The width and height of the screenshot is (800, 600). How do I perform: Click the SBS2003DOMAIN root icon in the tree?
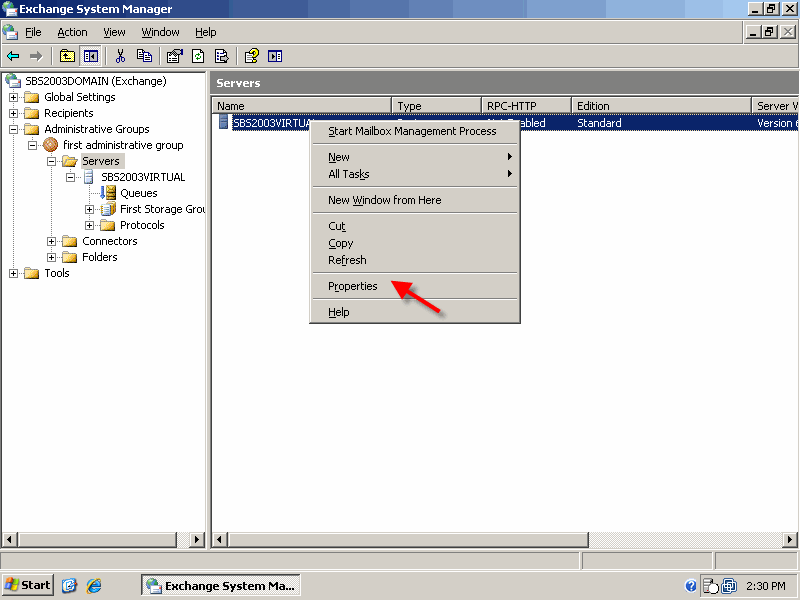point(13,81)
